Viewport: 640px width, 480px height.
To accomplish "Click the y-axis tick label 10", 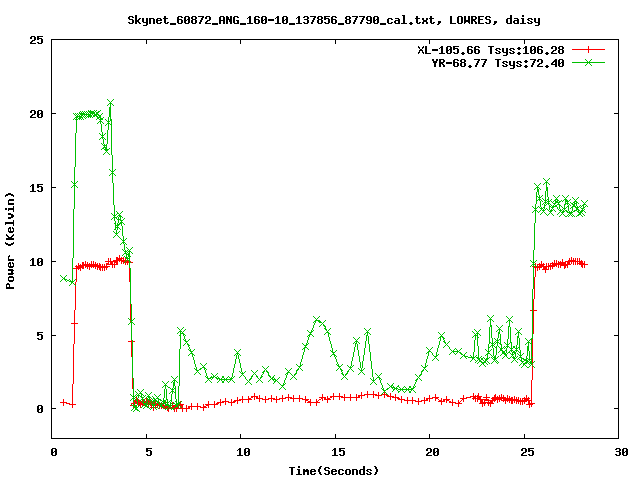I will pos(36,262).
